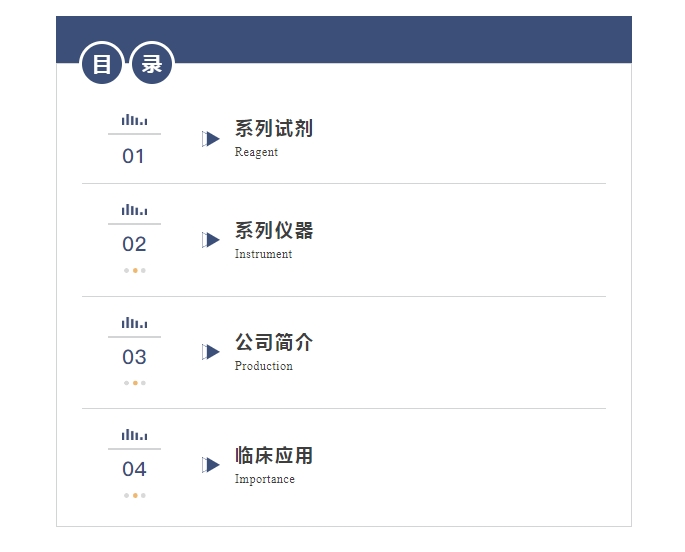Click arrow icon beside 系列试剂
This screenshot has width=685, height=552.
[210, 139]
